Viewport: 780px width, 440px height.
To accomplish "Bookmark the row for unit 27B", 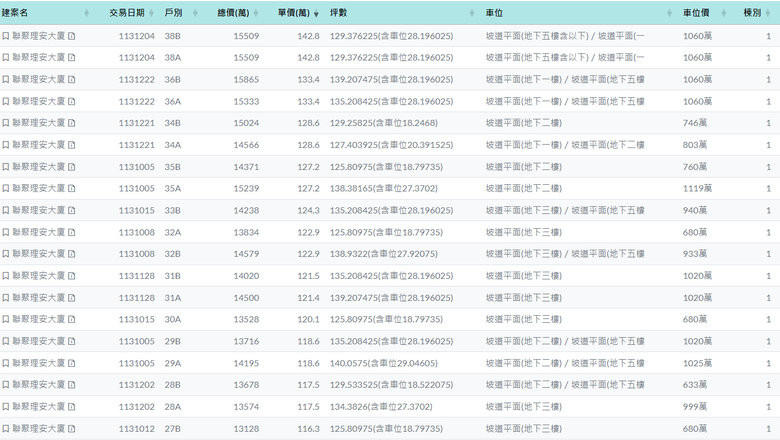I will coord(5,428).
